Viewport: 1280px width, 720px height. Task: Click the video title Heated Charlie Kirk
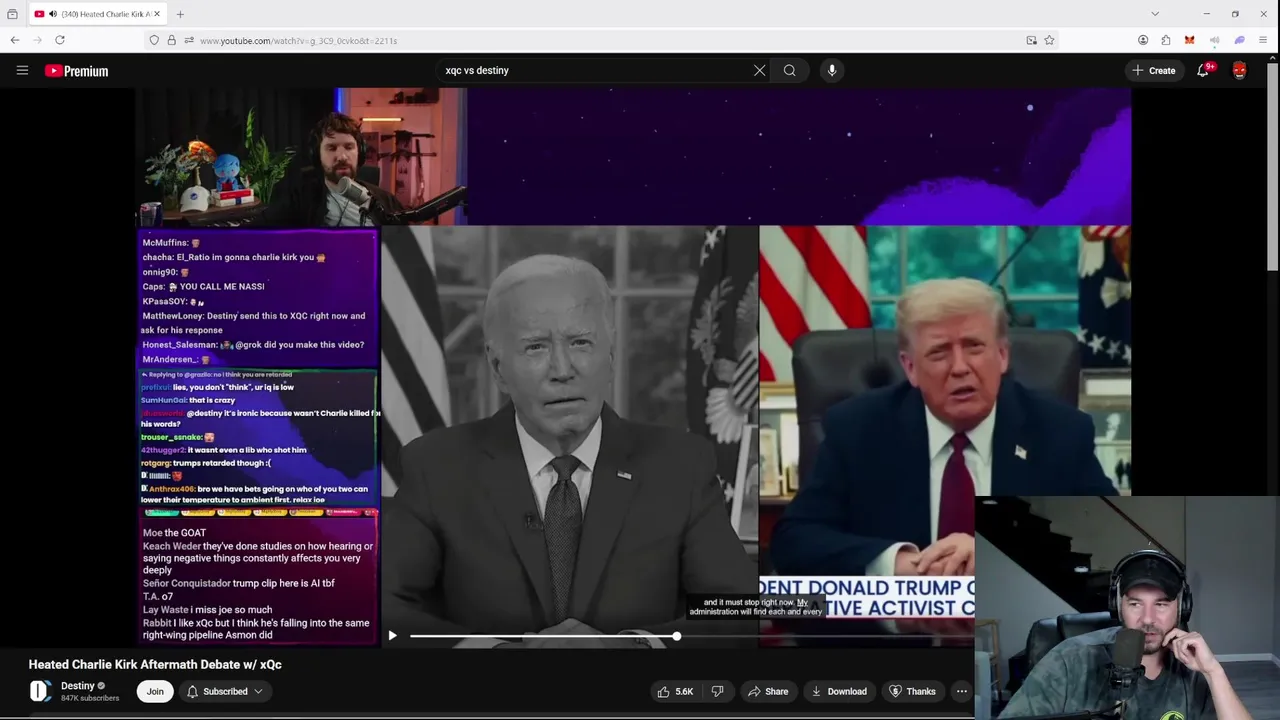point(155,664)
